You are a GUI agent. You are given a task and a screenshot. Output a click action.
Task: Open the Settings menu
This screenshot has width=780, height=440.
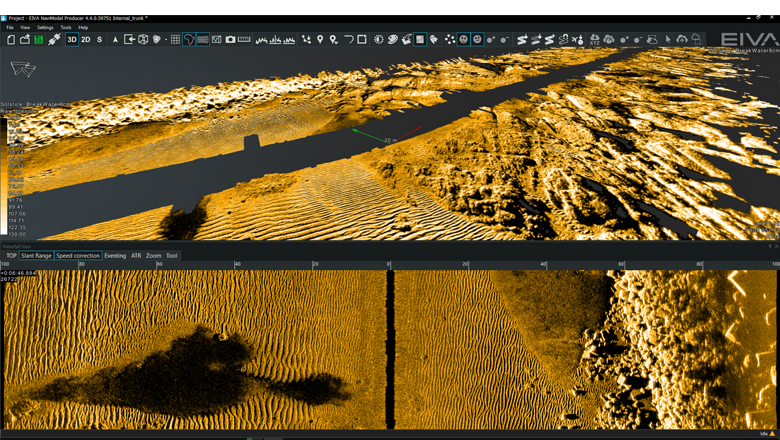(45, 27)
